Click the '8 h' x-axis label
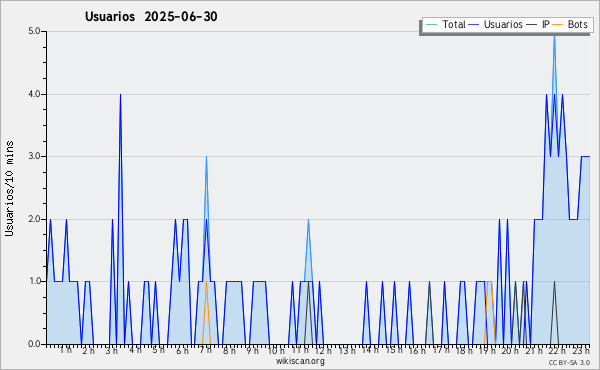 229,350
